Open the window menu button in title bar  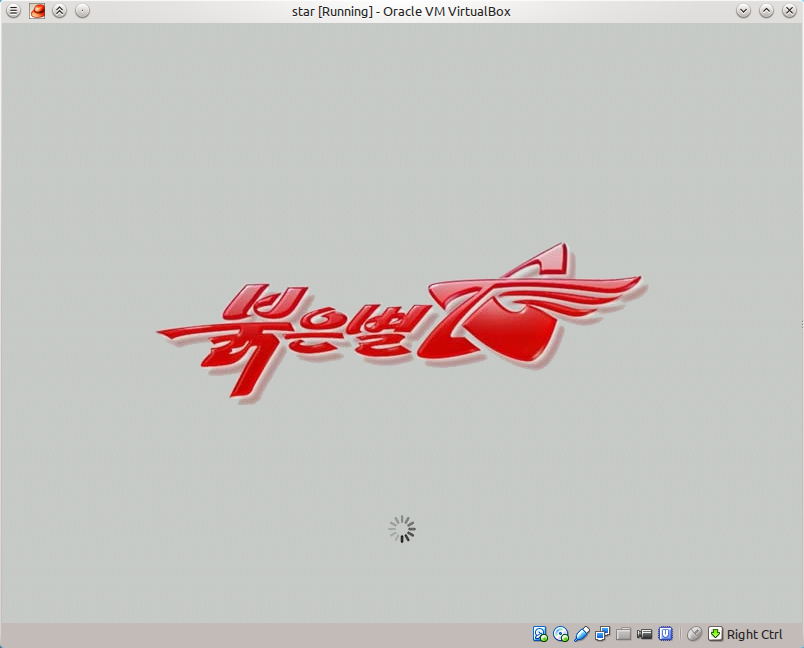[13, 10]
